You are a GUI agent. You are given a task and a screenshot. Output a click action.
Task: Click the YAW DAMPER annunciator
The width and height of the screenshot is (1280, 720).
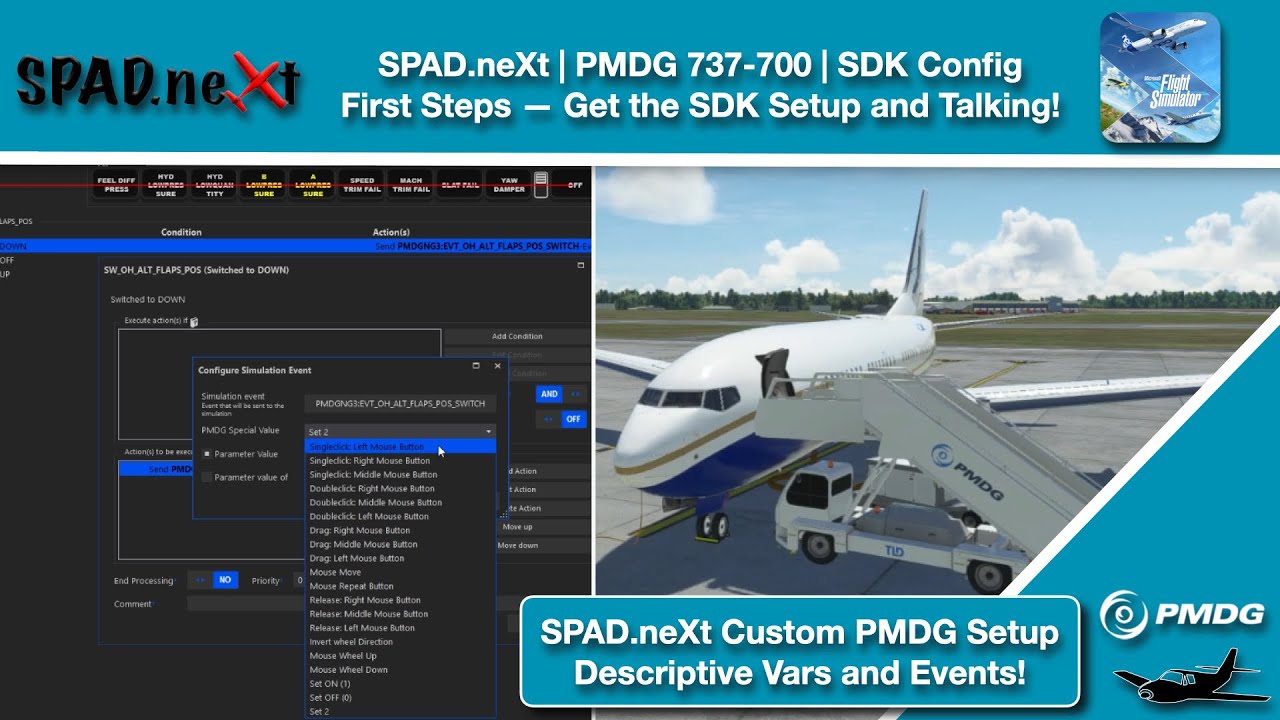[508, 185]
